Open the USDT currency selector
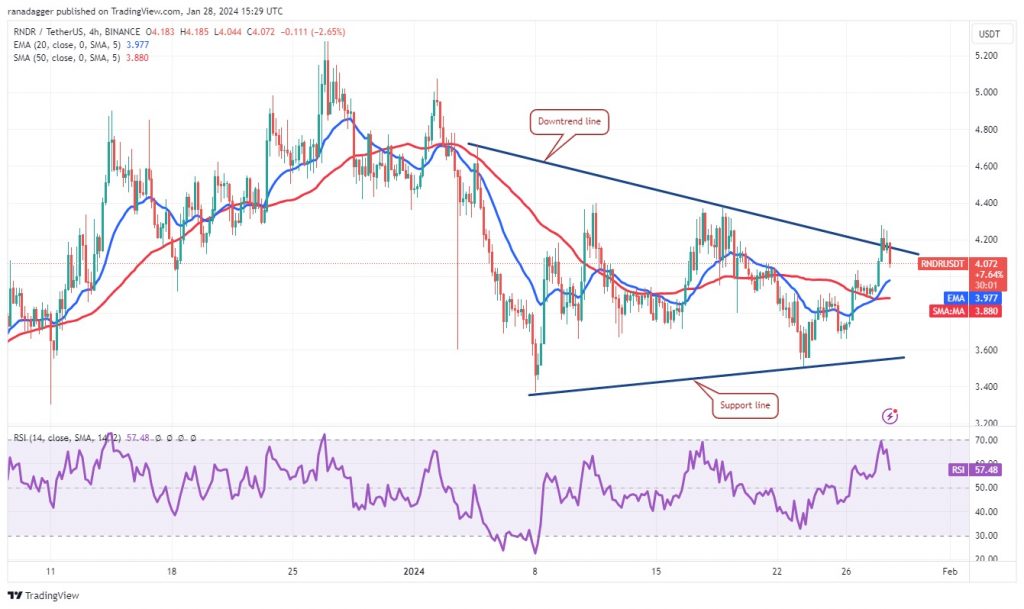 (x=989, y=34)
